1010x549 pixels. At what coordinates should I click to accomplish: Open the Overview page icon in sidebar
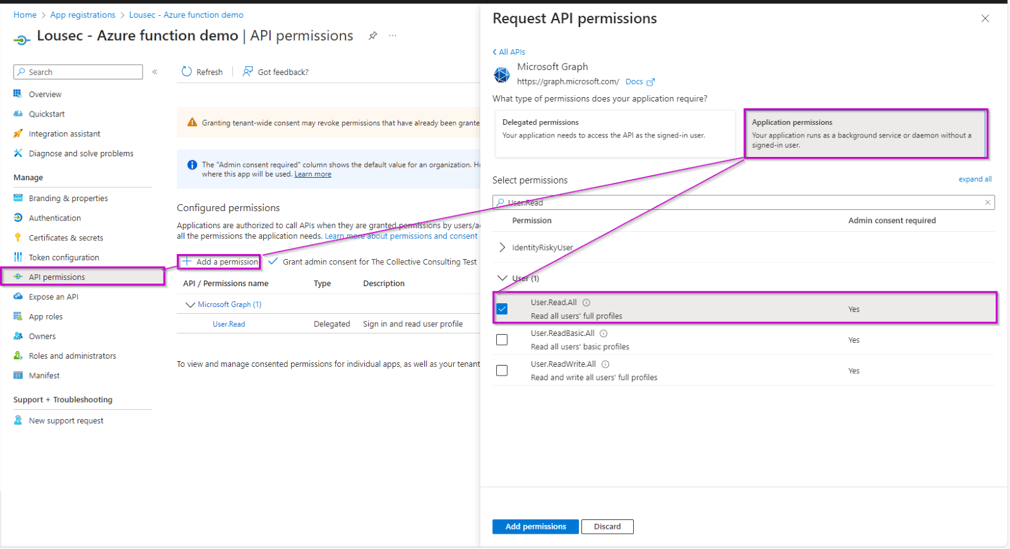tap(17, 94)
